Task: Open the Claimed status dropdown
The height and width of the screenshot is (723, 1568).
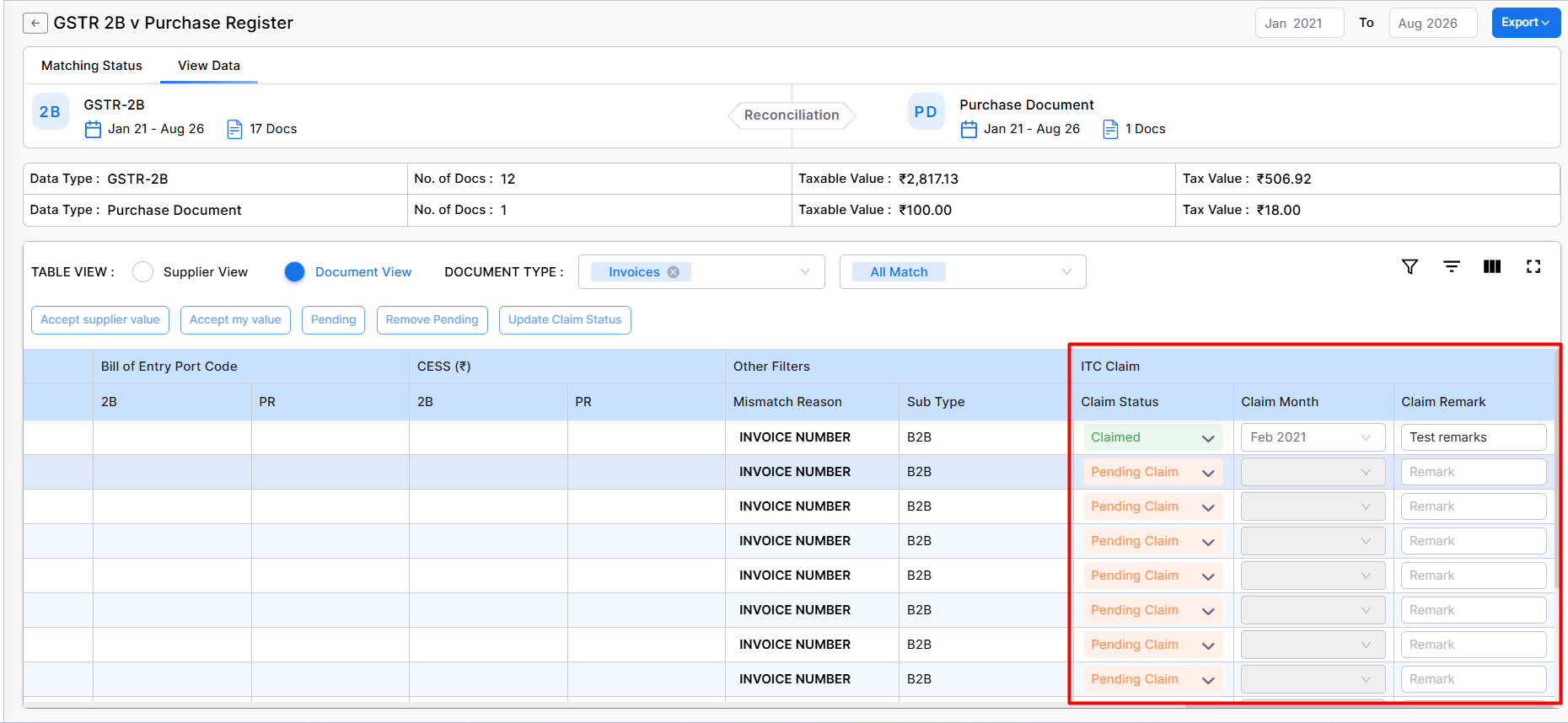Action: [1152, 437]
